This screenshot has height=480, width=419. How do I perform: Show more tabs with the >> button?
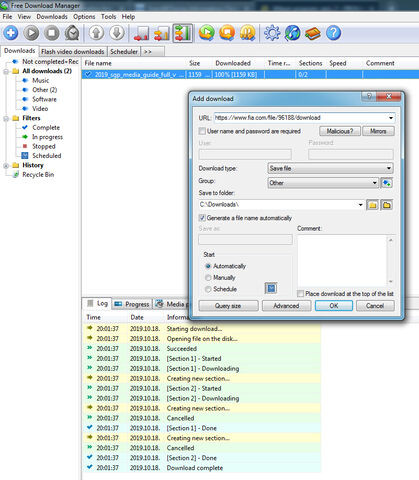click(153, 52)
